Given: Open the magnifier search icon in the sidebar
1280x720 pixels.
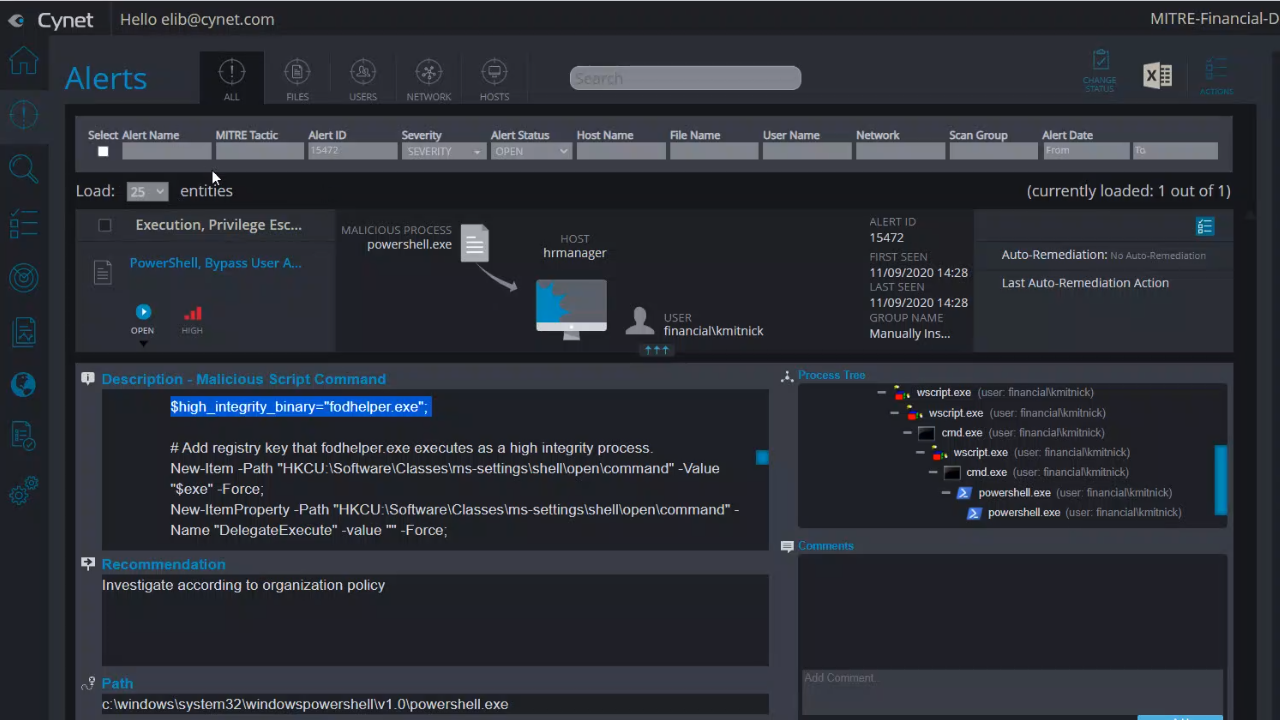Looking at the screenshot, I should 23,169.
